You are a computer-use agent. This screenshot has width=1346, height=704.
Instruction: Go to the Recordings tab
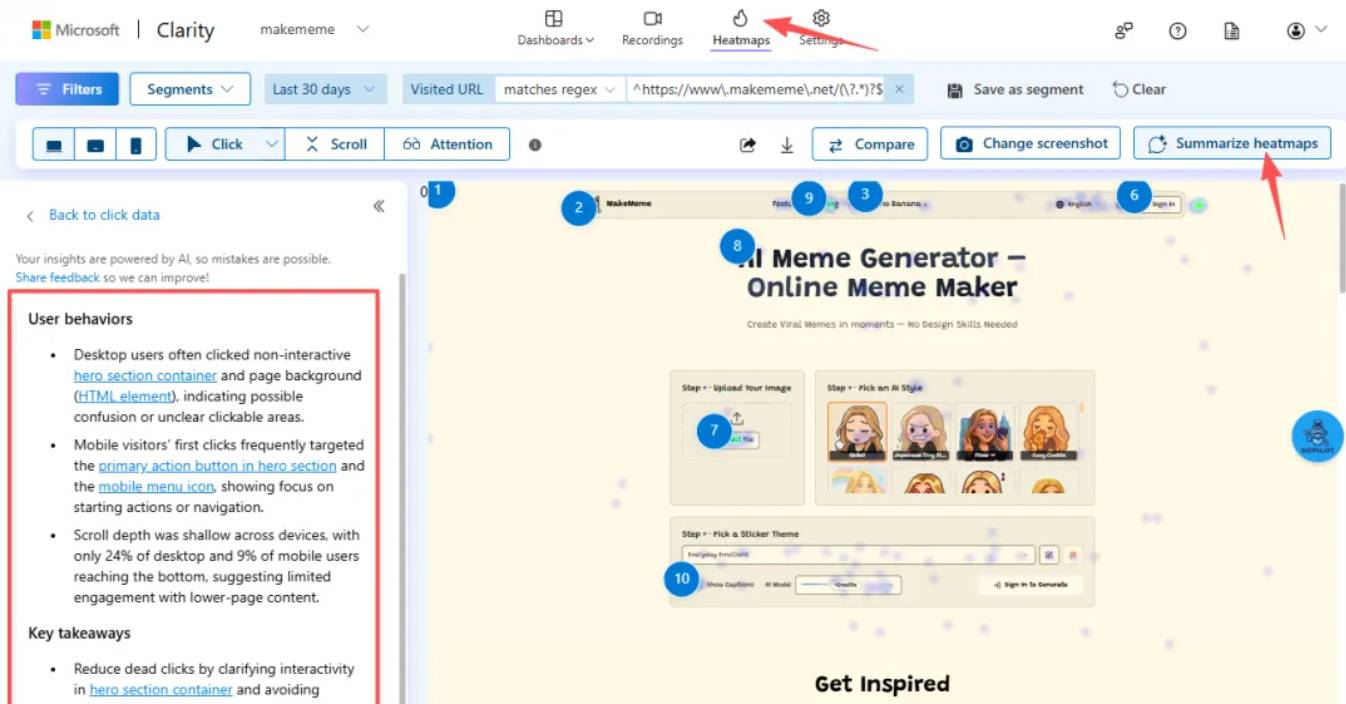(x=652, y=29)
